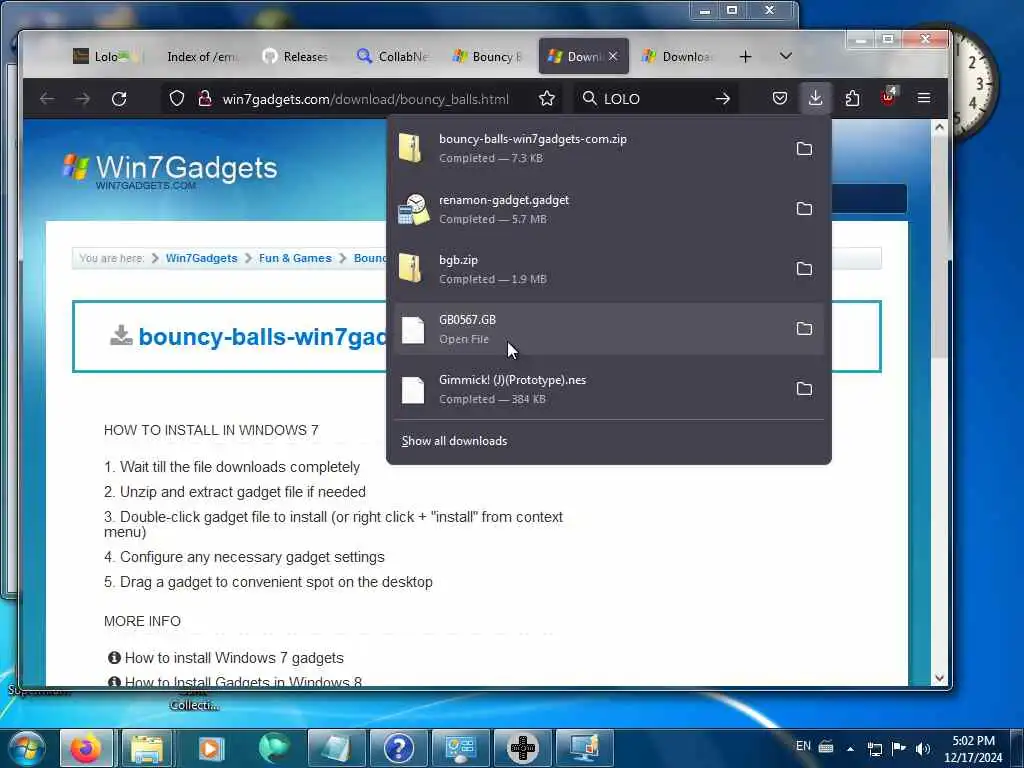The height and width of the screenshot is (768, 1024).
Task: Switch to the CollabNet tab
Action: pyautogui.click(x=392, y=57)
